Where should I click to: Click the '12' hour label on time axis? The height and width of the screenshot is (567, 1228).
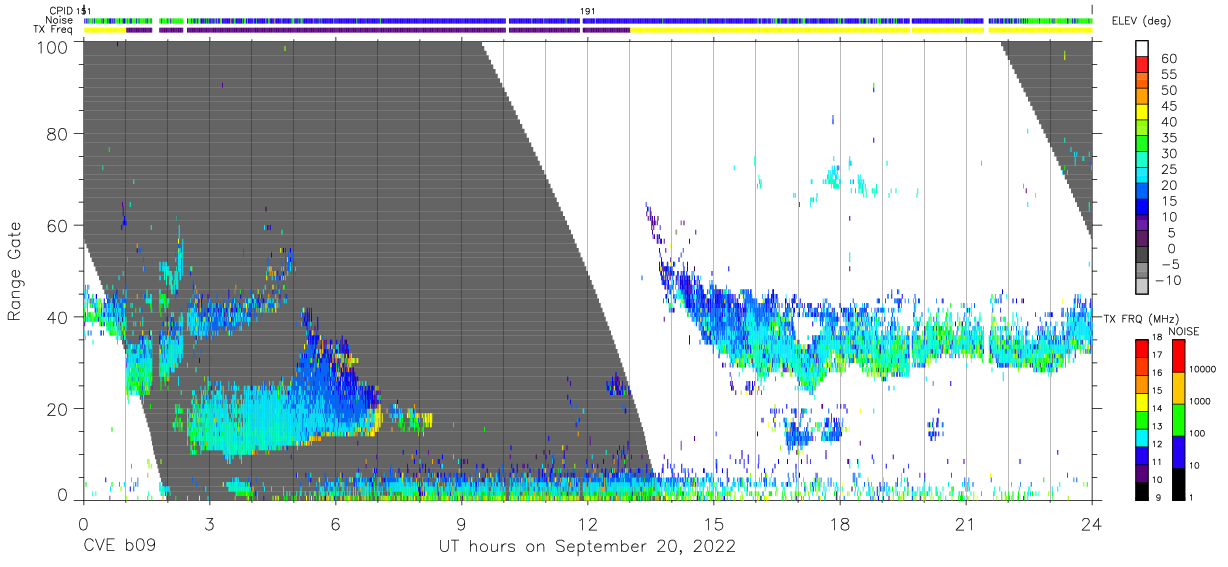[x=588, y=524]
